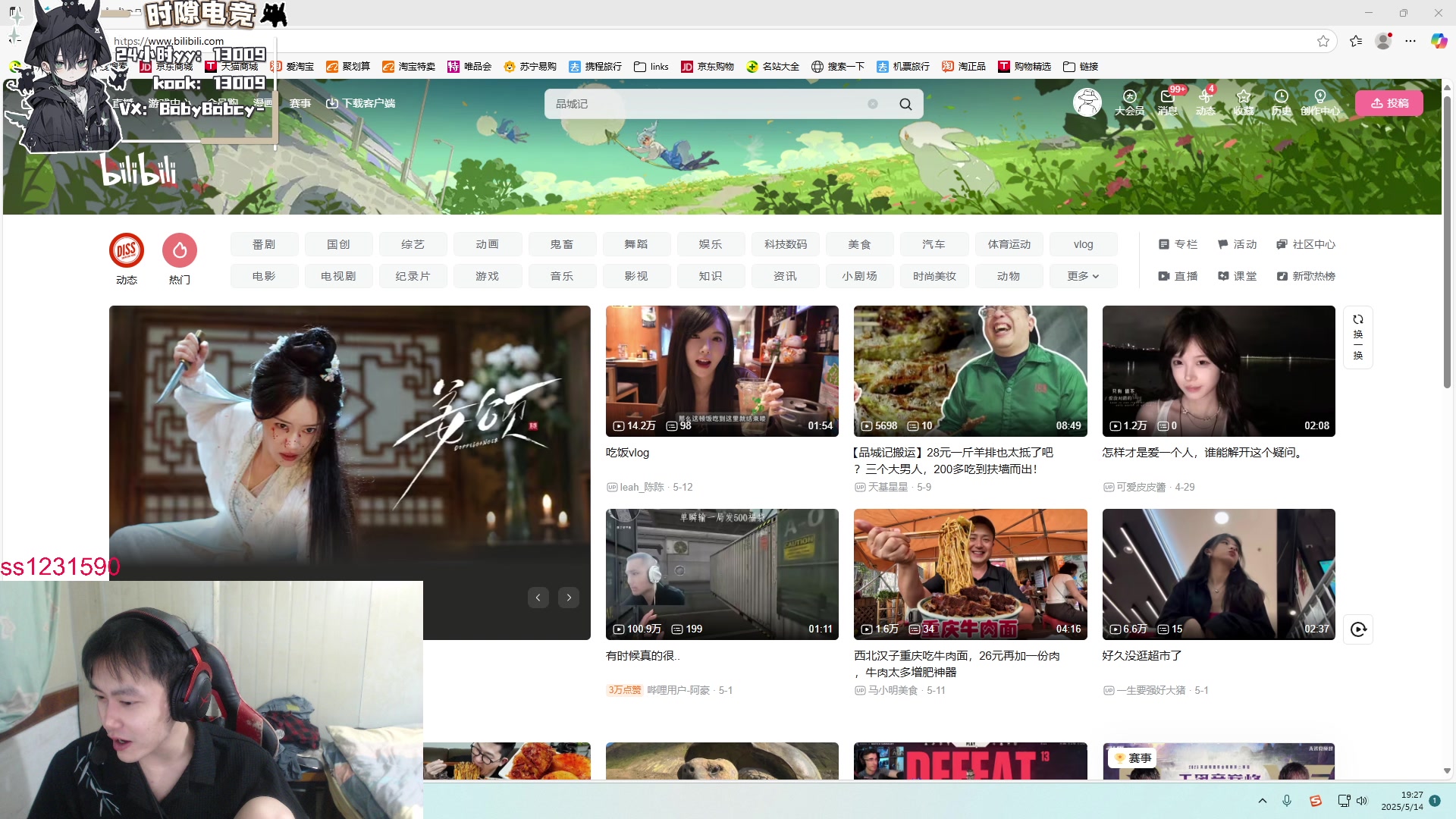The width and height of the screenshot is (1456, 819).
Task: Open 大会员 membership icon
Action: click(x=1129, y=102)
